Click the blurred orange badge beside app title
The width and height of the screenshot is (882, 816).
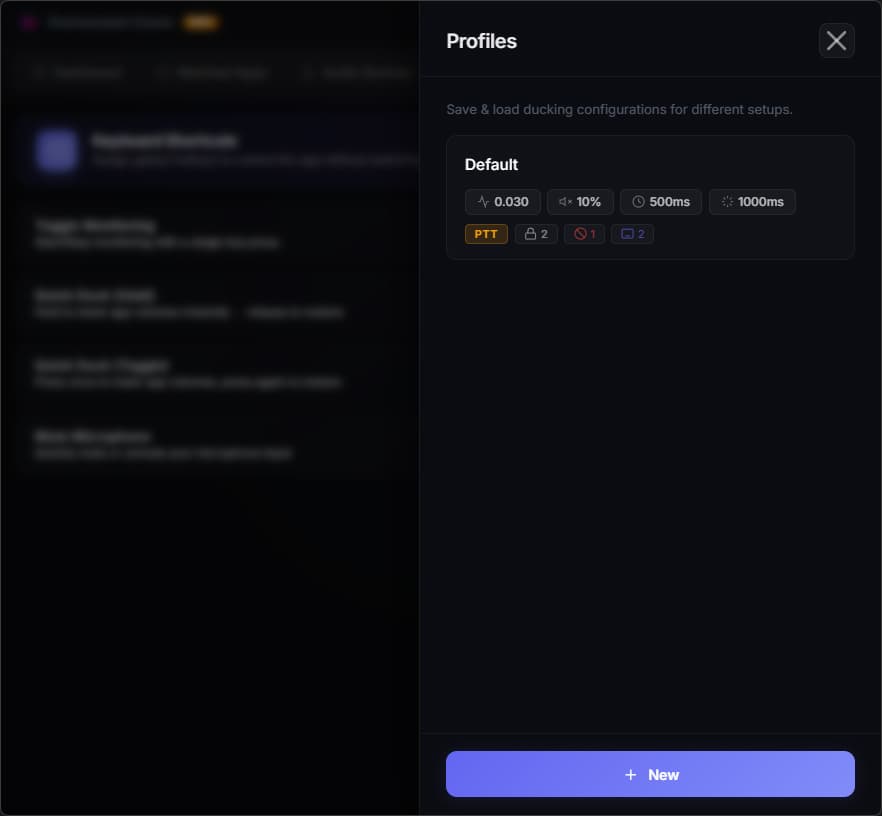[x=200, y=22]
